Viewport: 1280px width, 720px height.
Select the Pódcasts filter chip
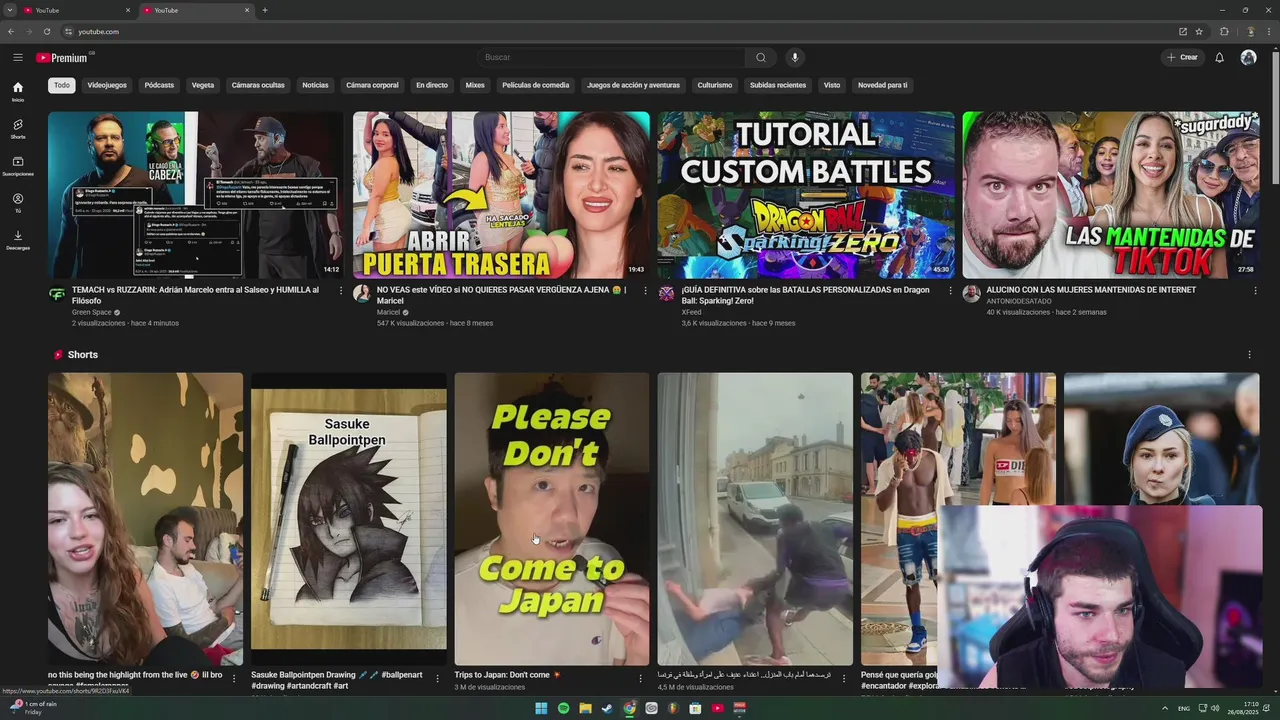click(159, 85)
